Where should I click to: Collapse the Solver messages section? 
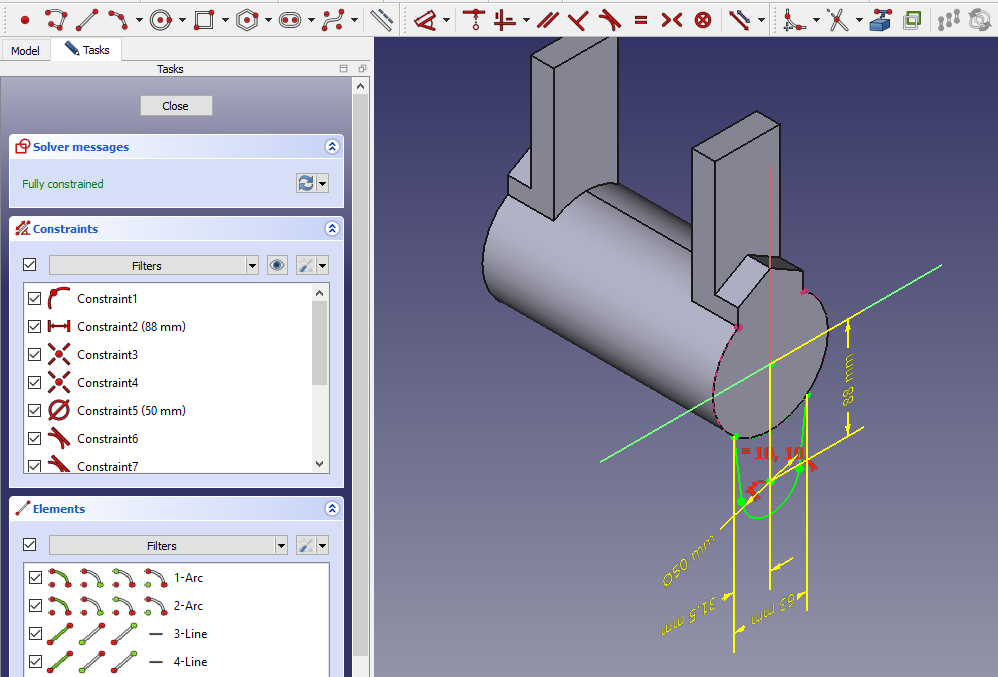click(x=332, y=147)
